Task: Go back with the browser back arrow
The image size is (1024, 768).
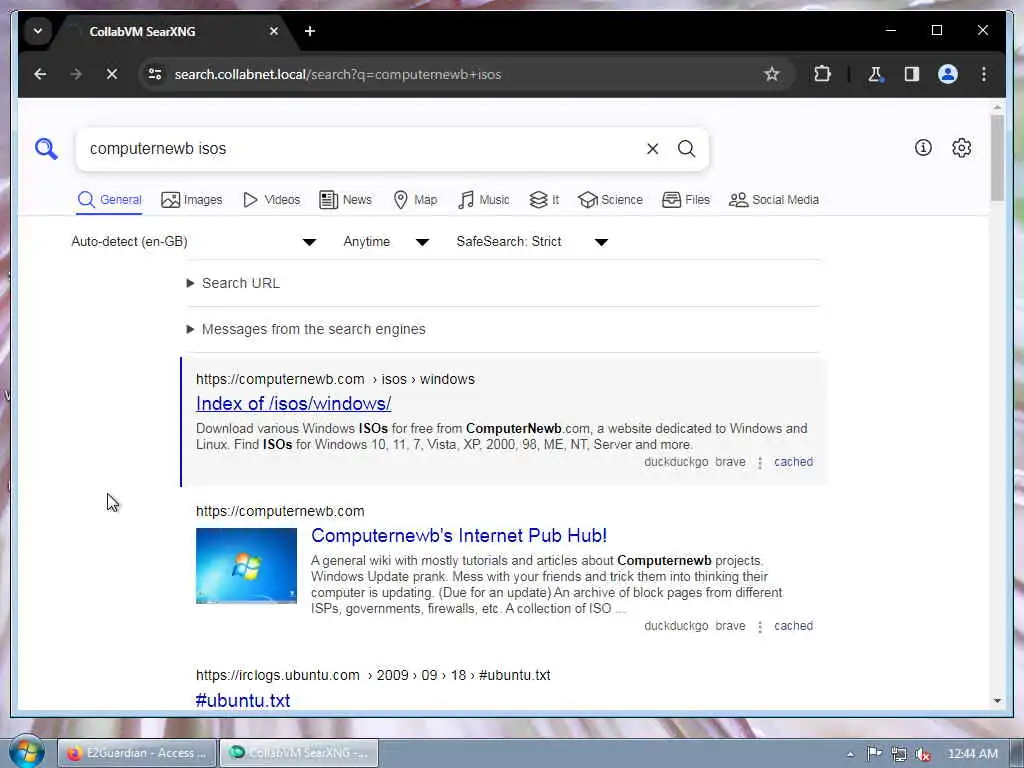Action: tap(40, 74)
